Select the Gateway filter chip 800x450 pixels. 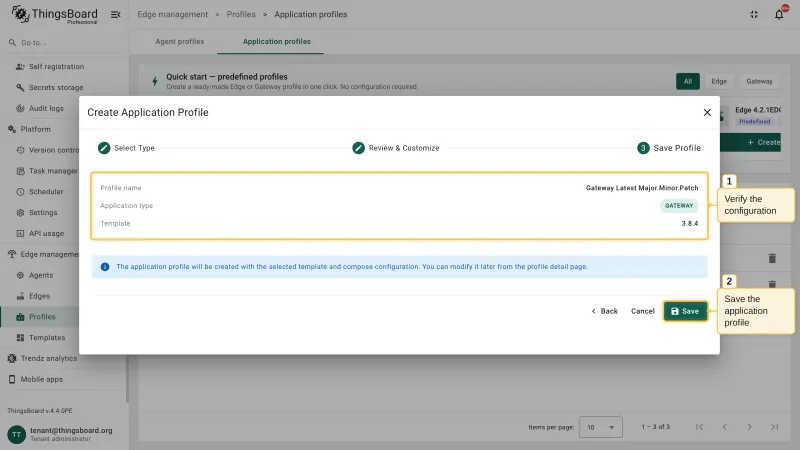tap(759, 81)
